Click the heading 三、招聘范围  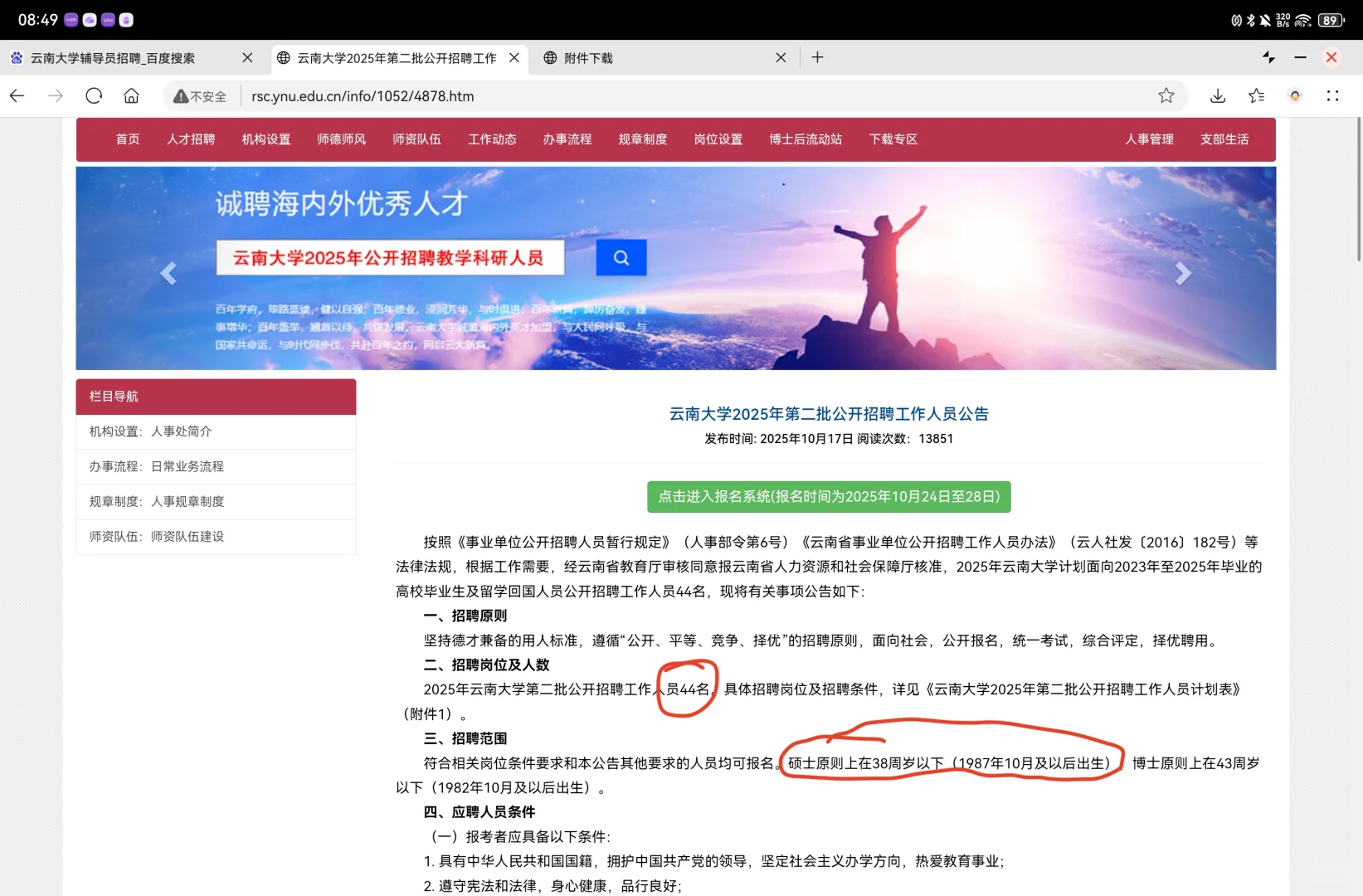[465, 738]
